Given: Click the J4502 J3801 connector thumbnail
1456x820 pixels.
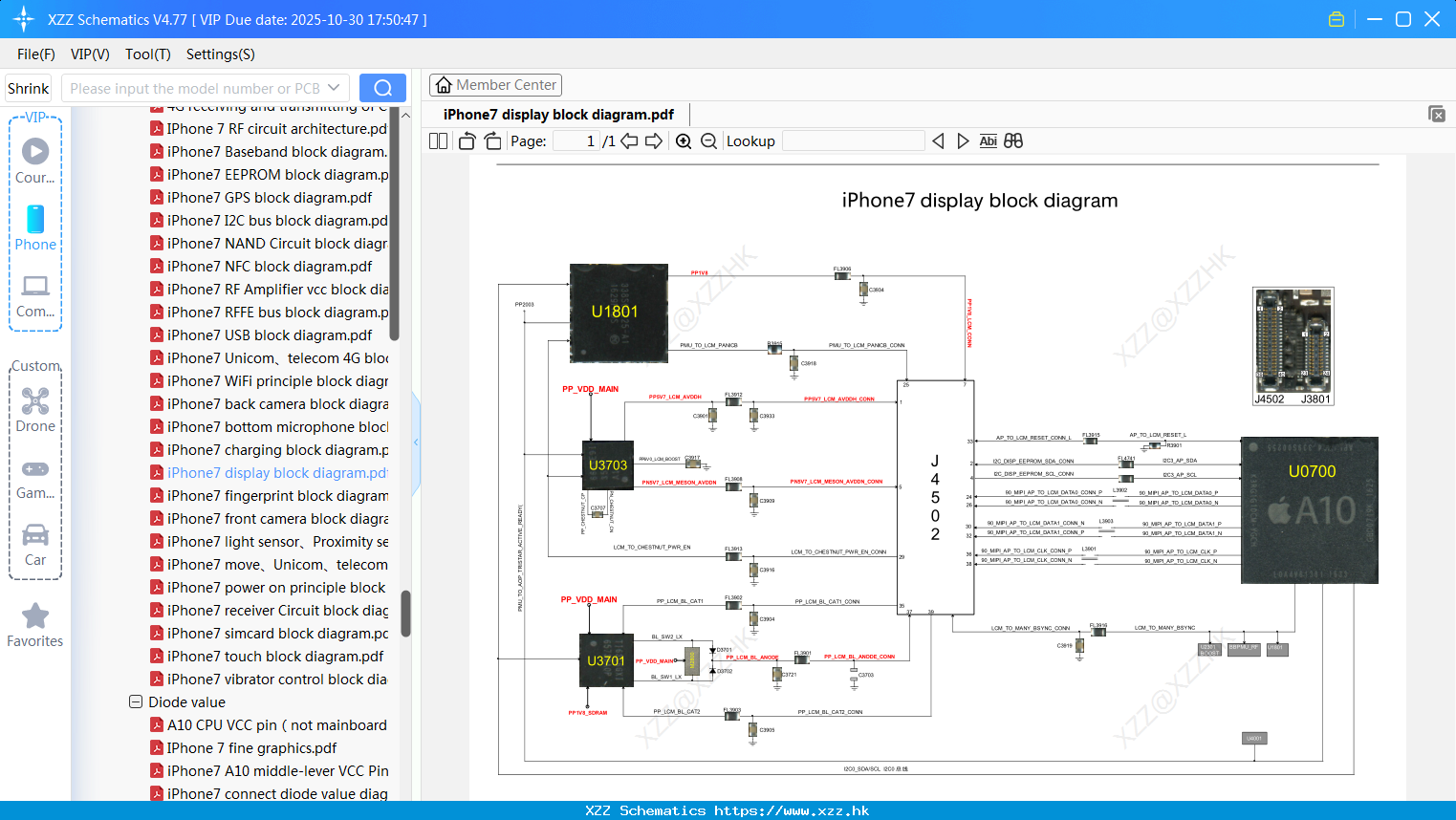Looking at the screenshot, I should pyautogui.click(x=1293, y=346).
